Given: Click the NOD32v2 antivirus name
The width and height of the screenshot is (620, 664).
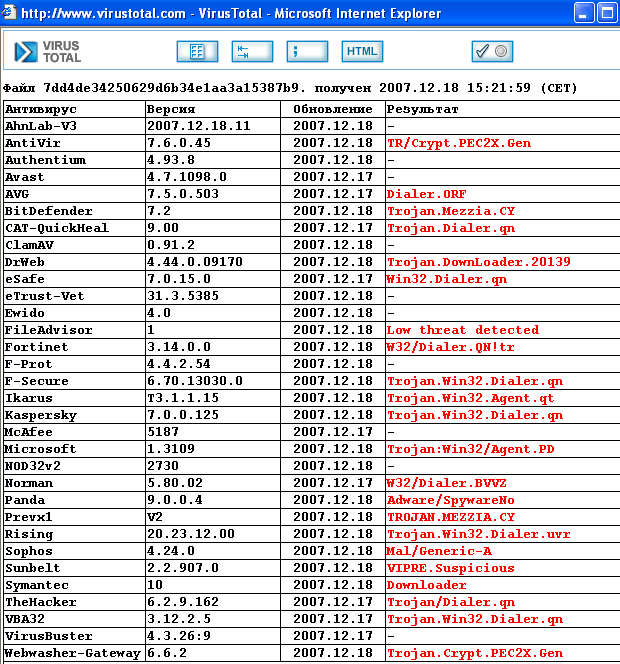Looking at the screenshot, I should pyautogui.click(x=33, y=466).
